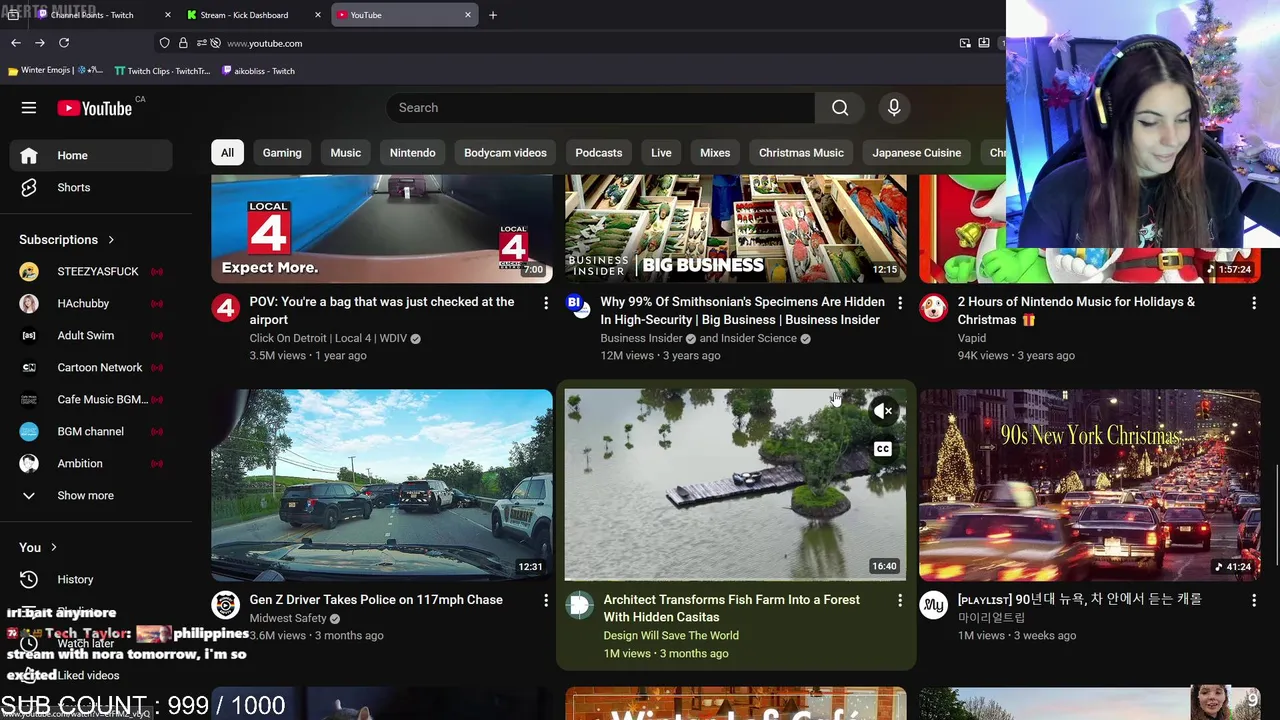This screenshot has width=1280, height=720.
Task: Open Smithsonian Big Business thumbnail
Action: (736, 229)
